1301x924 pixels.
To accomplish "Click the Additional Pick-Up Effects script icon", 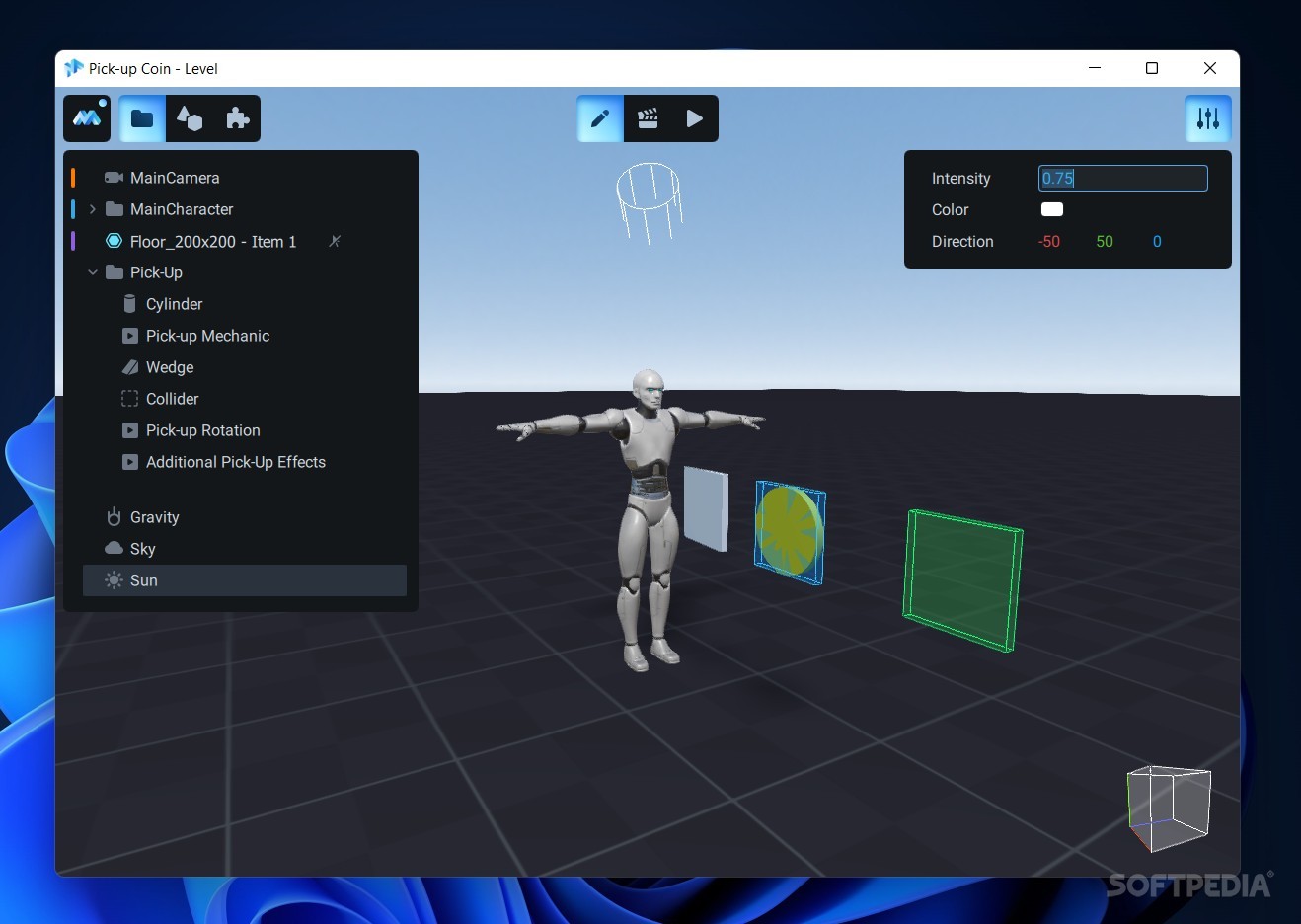I will pos(129,462).
